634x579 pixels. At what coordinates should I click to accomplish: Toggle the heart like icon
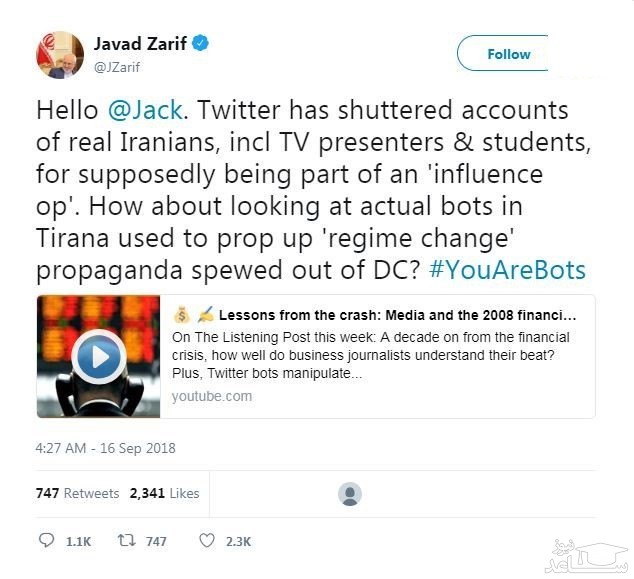(x=207, y=540)
